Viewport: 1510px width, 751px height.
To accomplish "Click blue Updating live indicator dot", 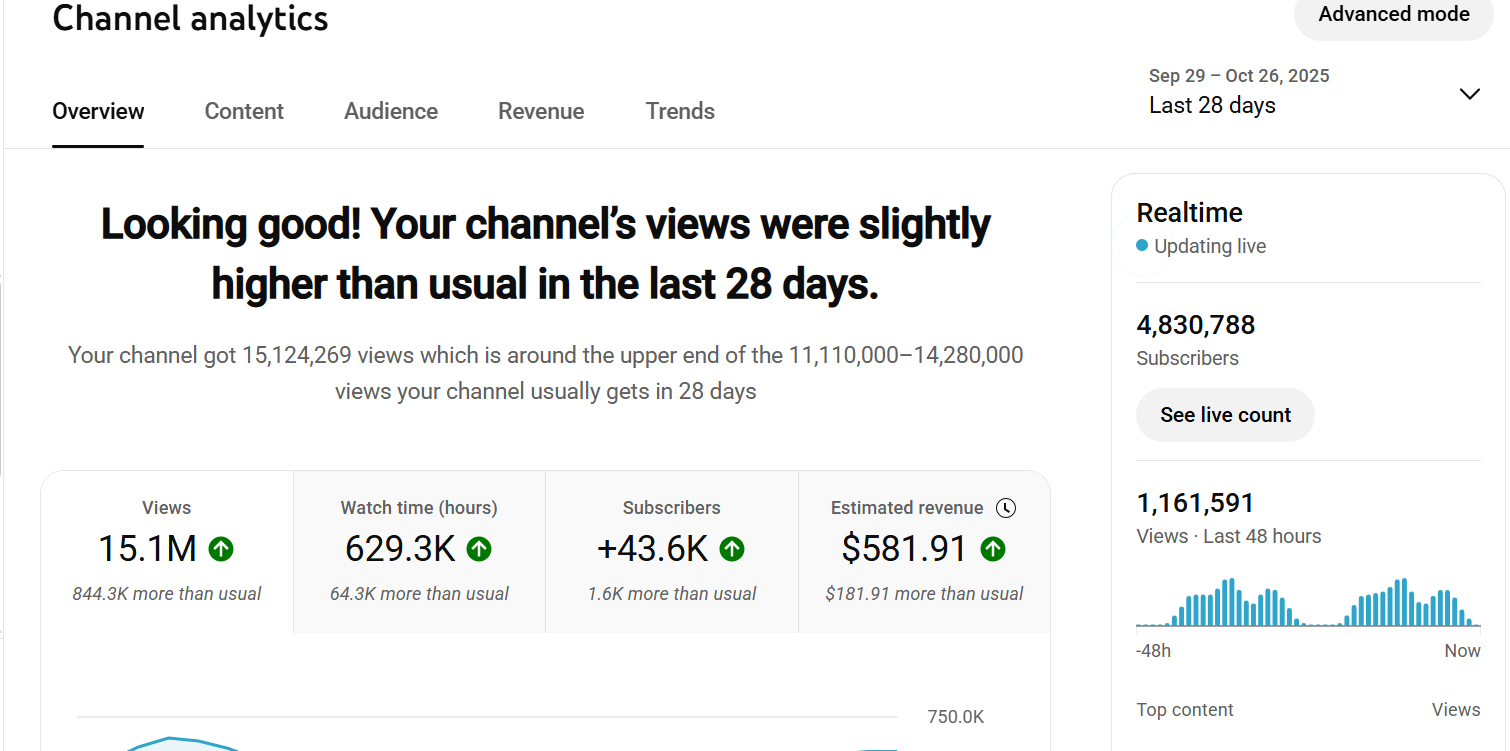I will [x=1142, y=246].
